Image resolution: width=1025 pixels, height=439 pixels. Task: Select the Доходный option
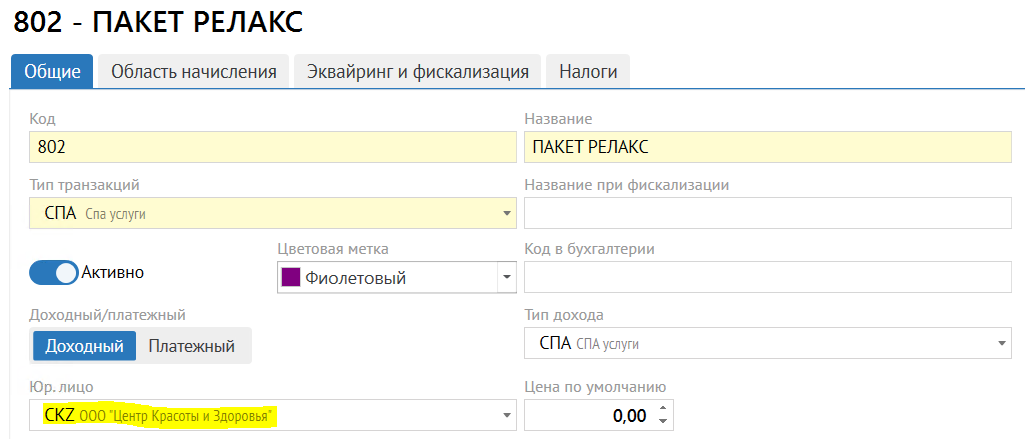point(84,346)
